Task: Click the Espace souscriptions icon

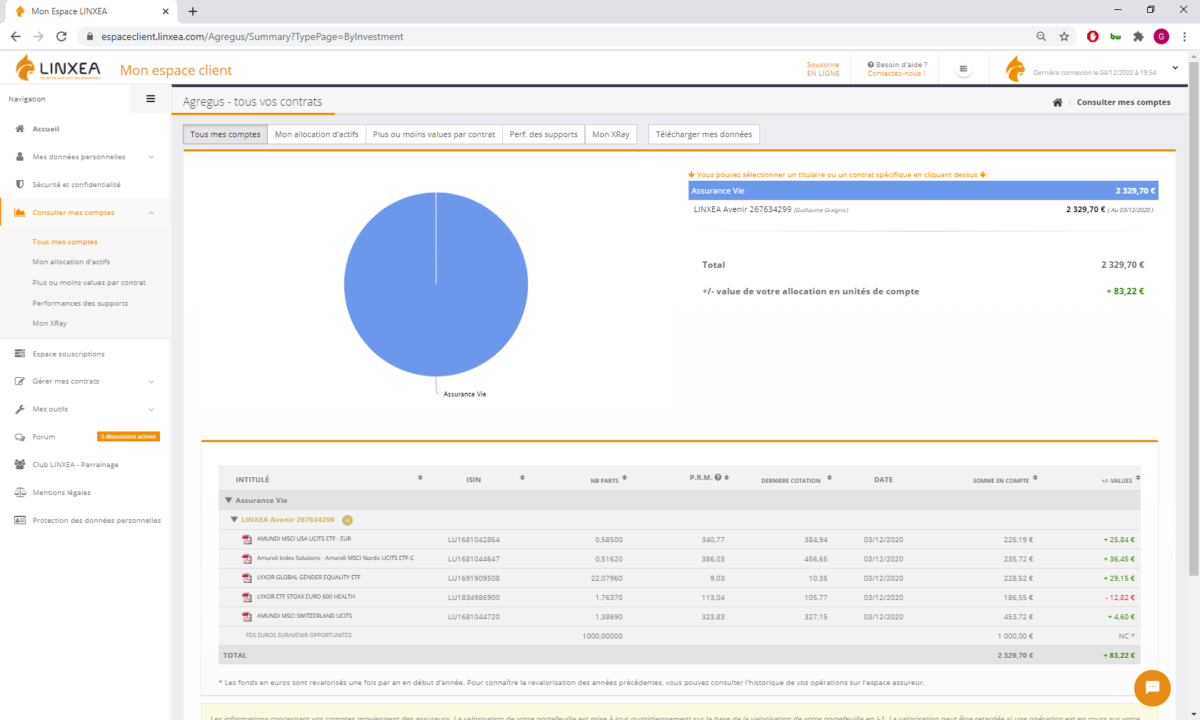Action: 20,354
